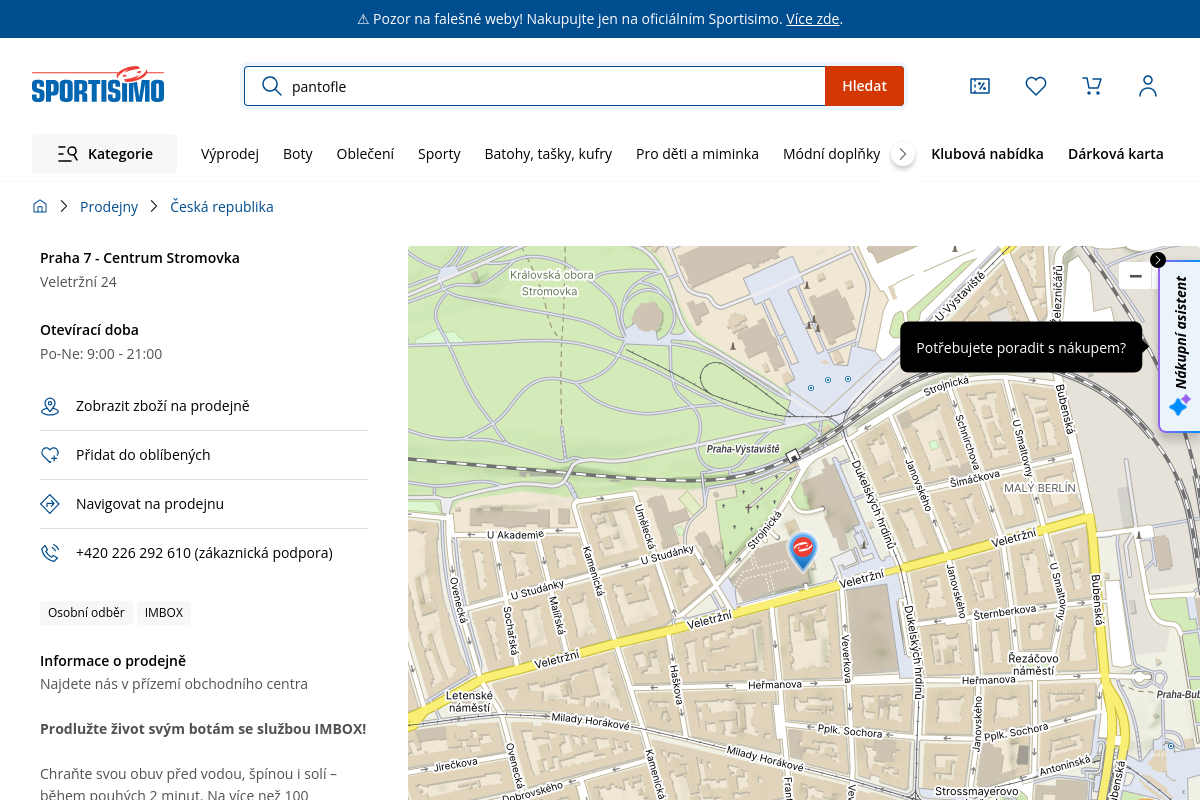Screen dimensions: 1200x800
Task: Open the favorites heart icon
Action: coord(1036,86)
